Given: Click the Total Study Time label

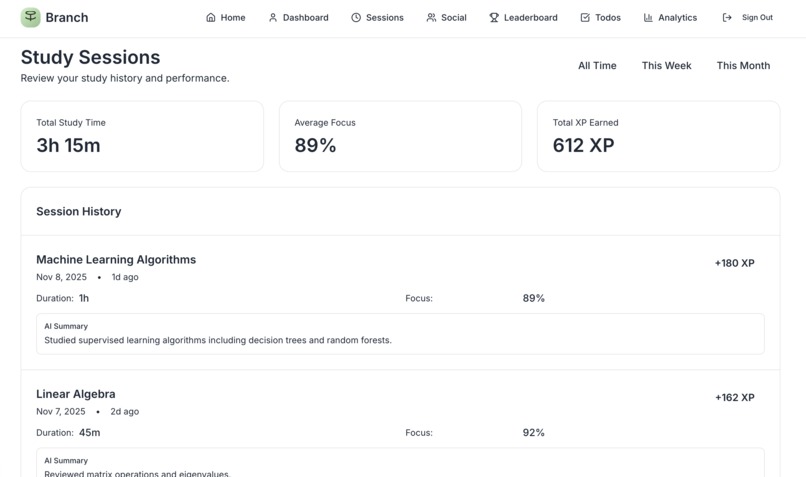Looking at the screenshot, I should point(71,123).
